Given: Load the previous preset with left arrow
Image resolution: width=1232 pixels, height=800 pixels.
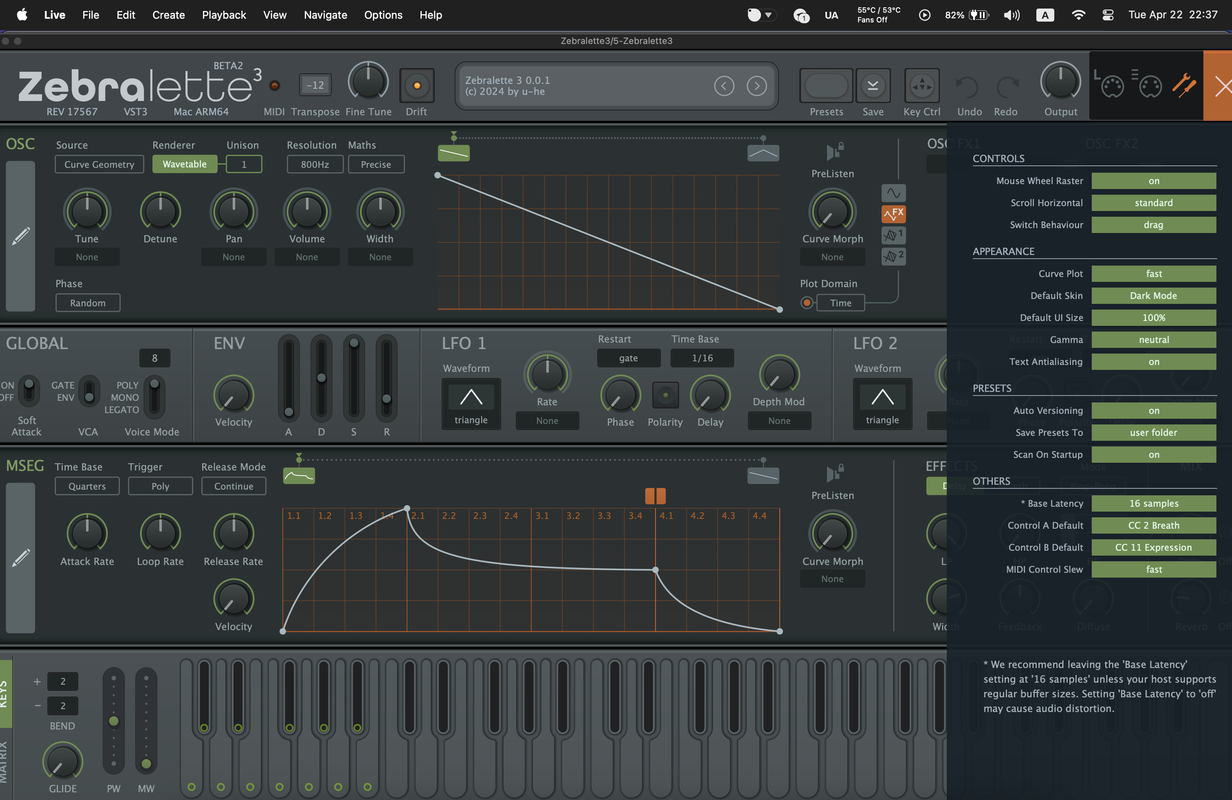Looking at the screenshot, I should 724,86.
